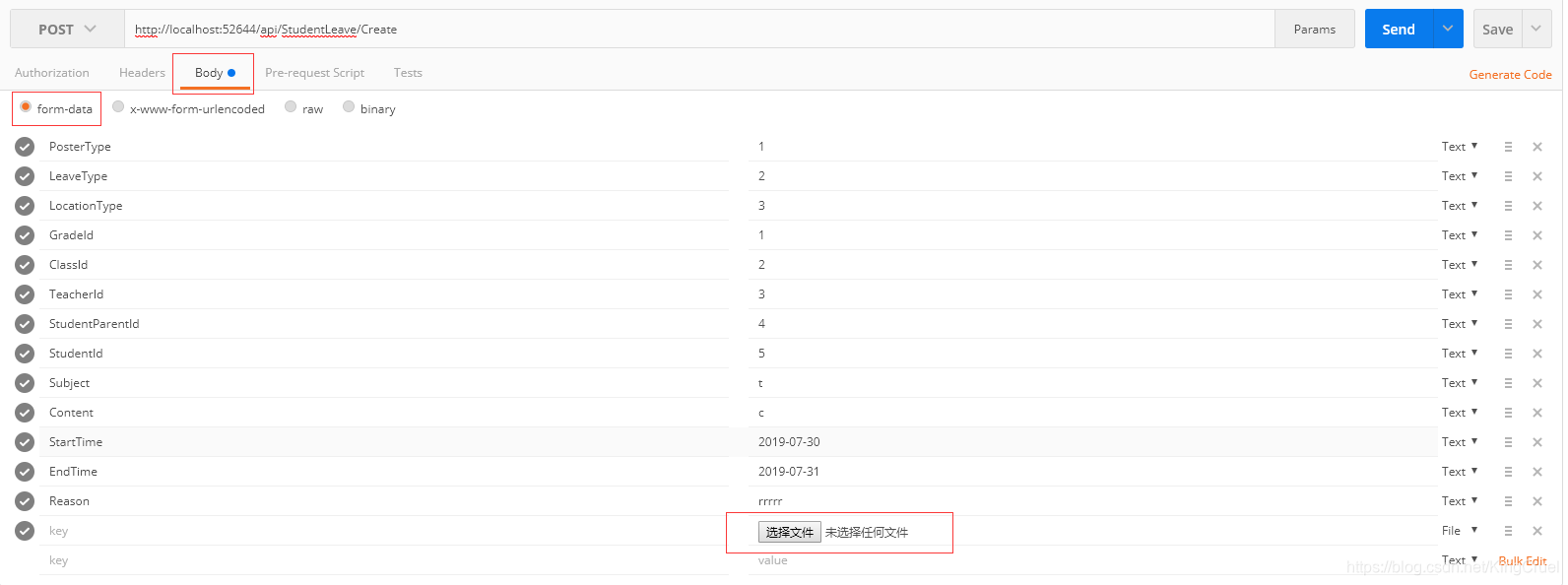Delete the PosterType row with X icon
Image resolution: width=1568 pixels, height=585 pixels.
(1536, 147)
